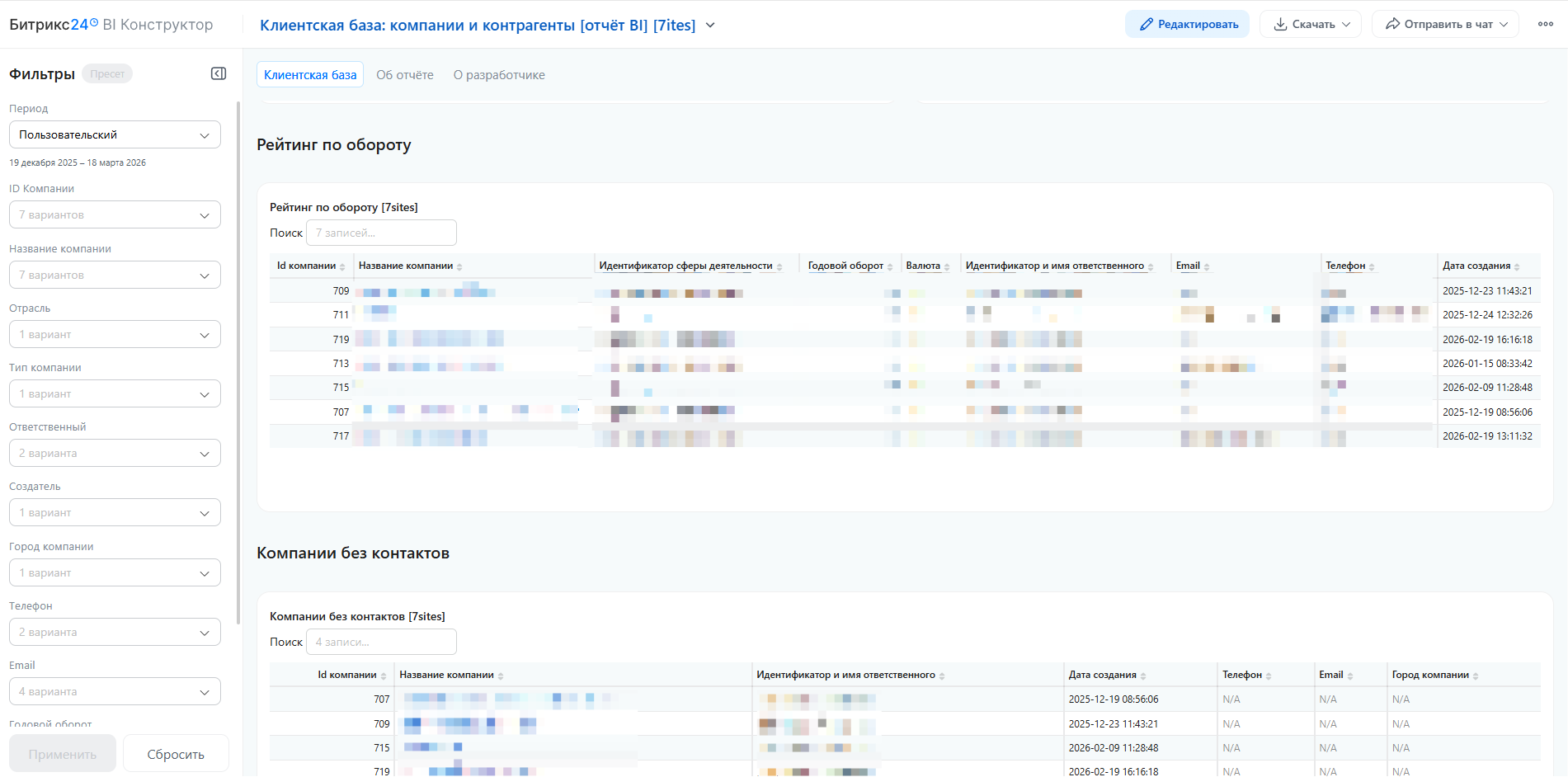Sort contacts table by Город компании
This screenshot has height=777, width=1568.
(x=1476, y=676)
